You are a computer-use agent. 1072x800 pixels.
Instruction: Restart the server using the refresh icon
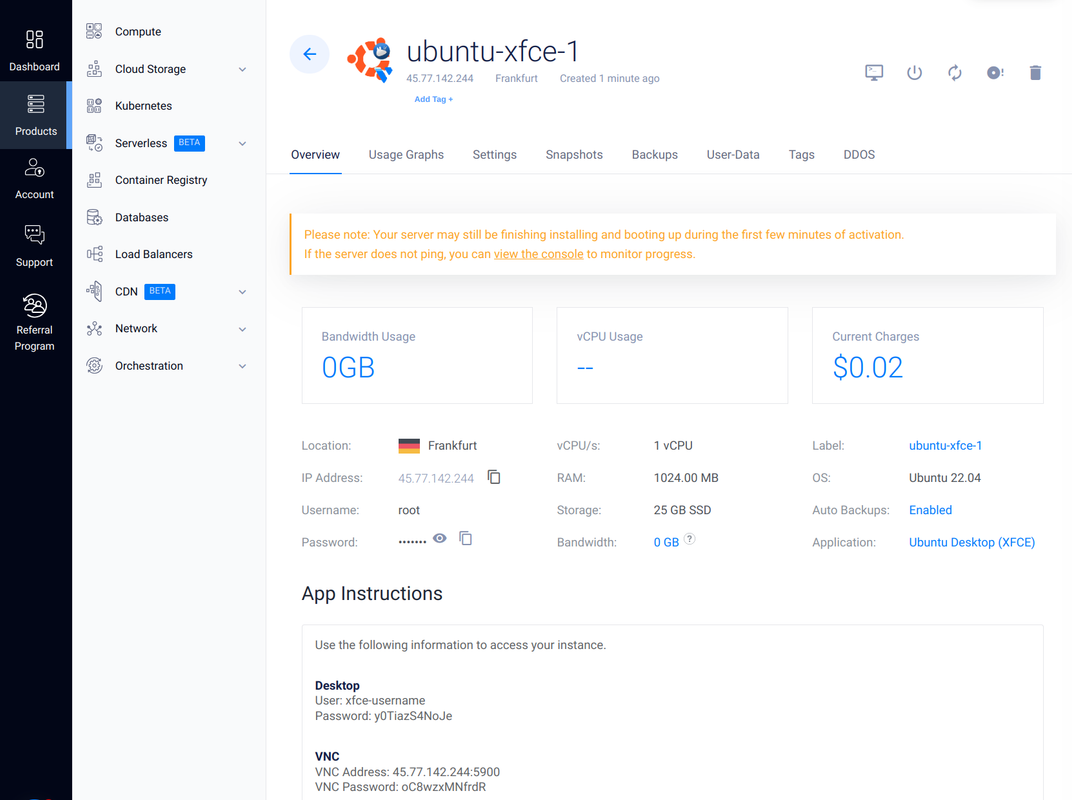pyautogui.click(x=954, y=72)
